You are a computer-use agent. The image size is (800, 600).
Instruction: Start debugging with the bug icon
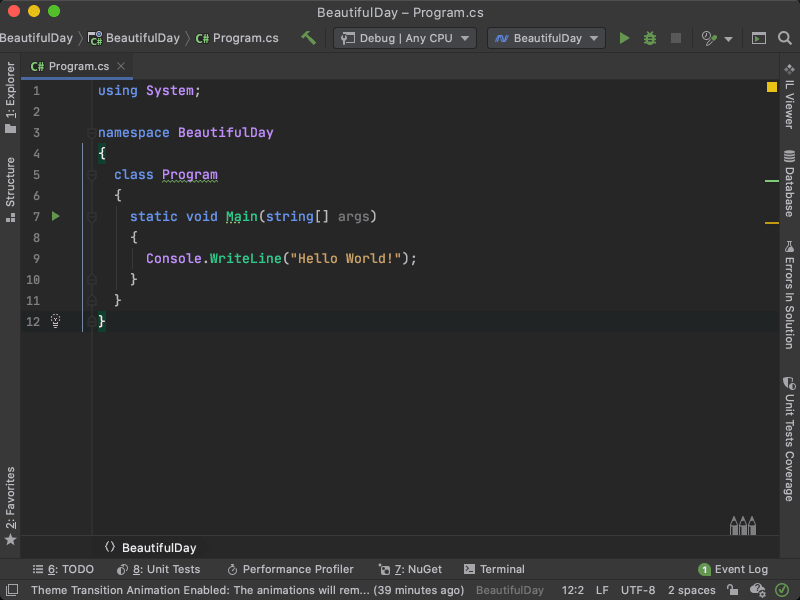click(x=649, y=38)
